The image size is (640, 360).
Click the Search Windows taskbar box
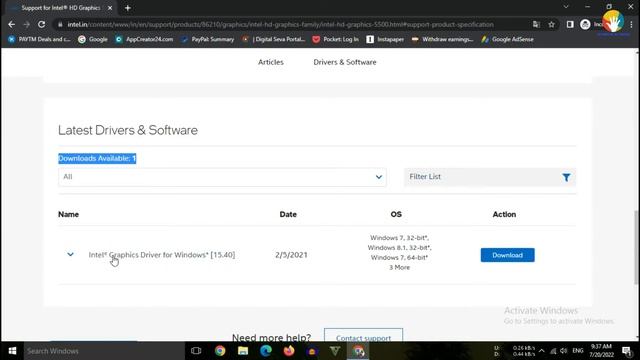click(x=104, y=351)
